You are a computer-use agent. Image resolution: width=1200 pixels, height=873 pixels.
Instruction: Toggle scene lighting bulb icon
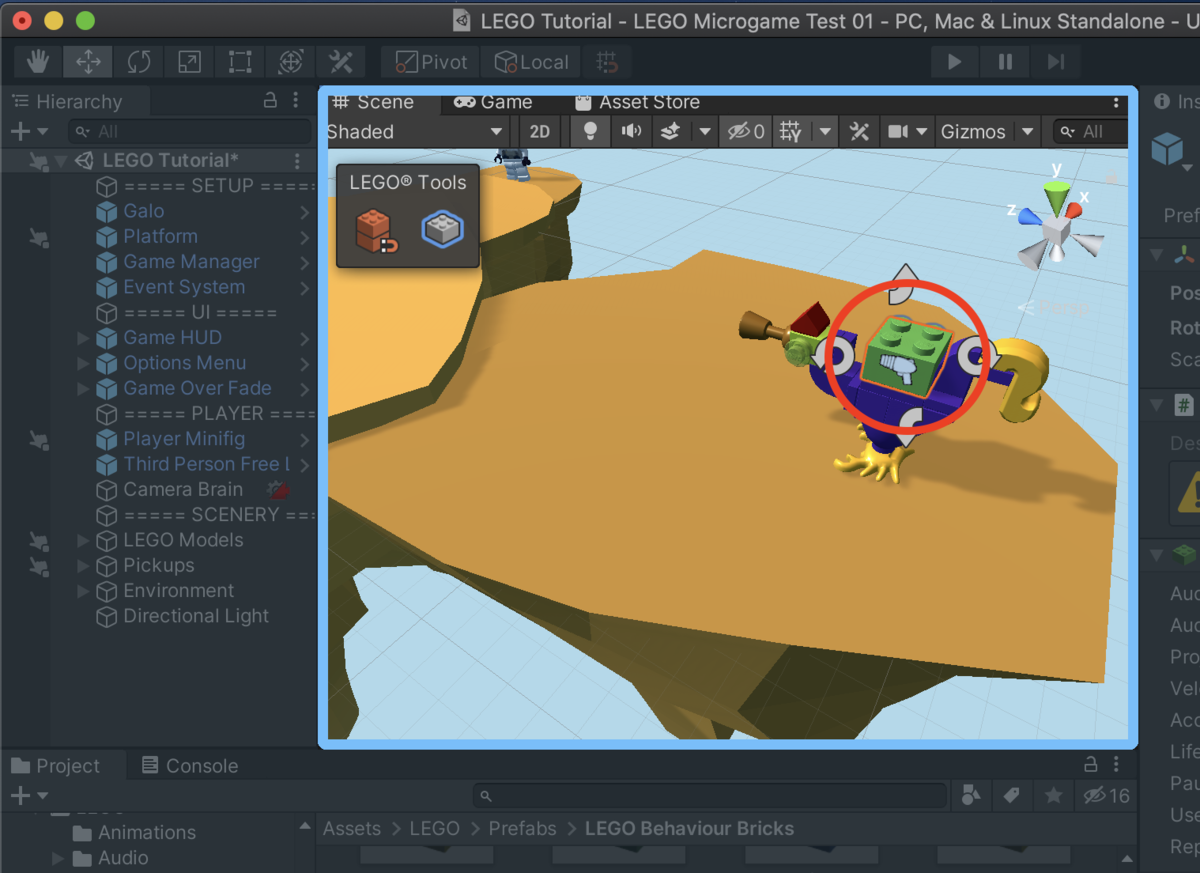pos(590,131)
